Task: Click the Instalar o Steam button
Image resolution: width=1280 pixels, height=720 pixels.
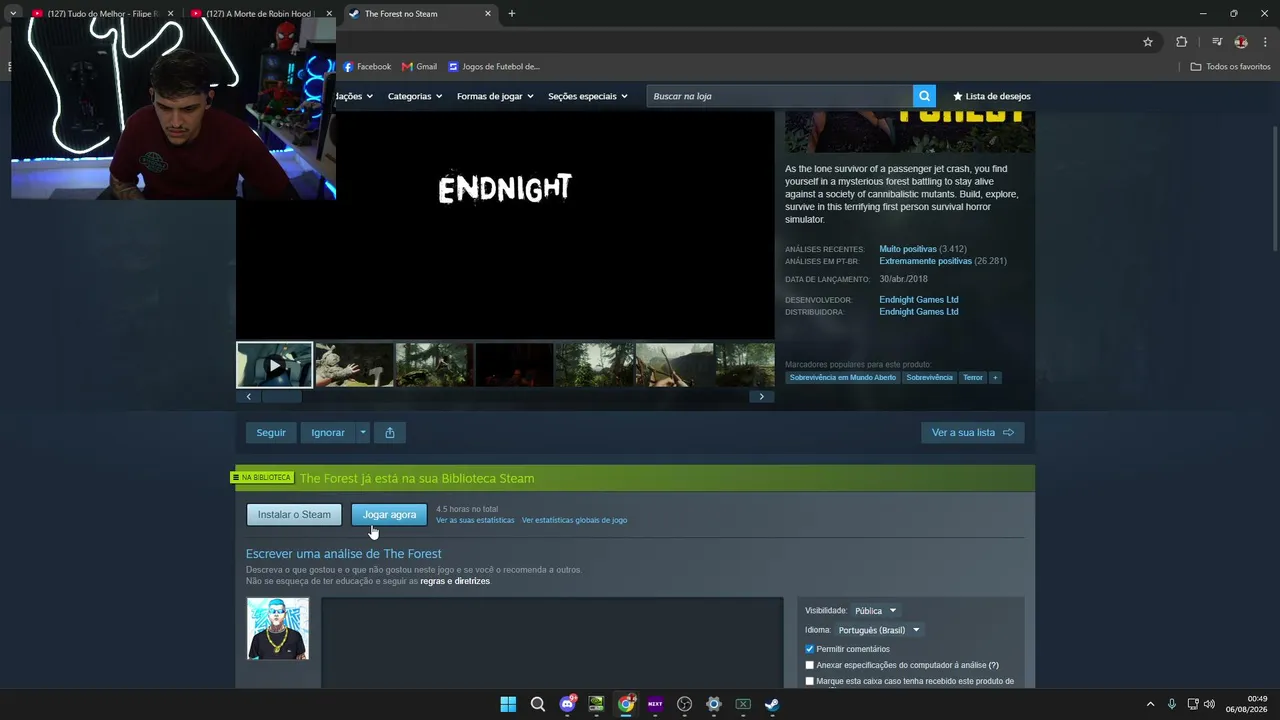Action: point(294,515)
